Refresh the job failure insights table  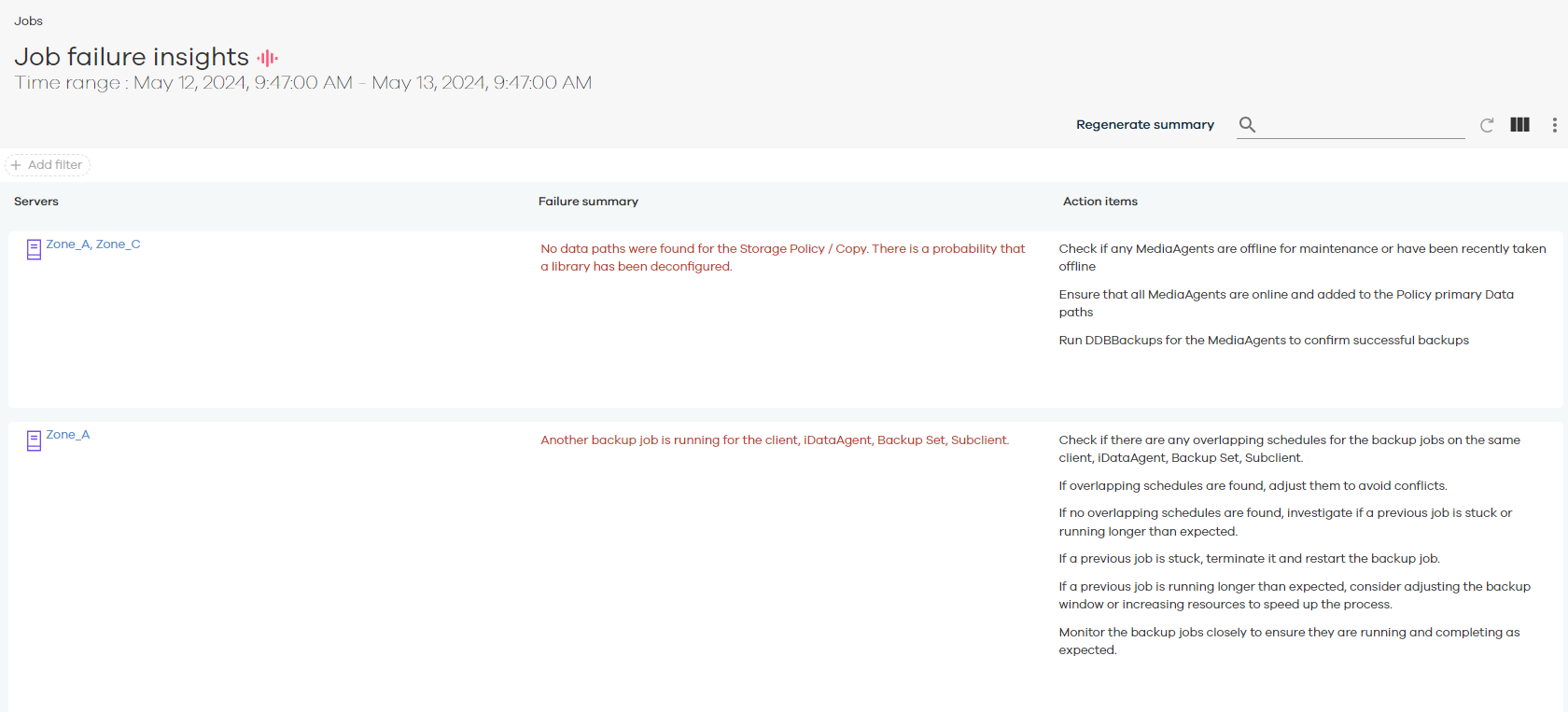[1487, 125]
